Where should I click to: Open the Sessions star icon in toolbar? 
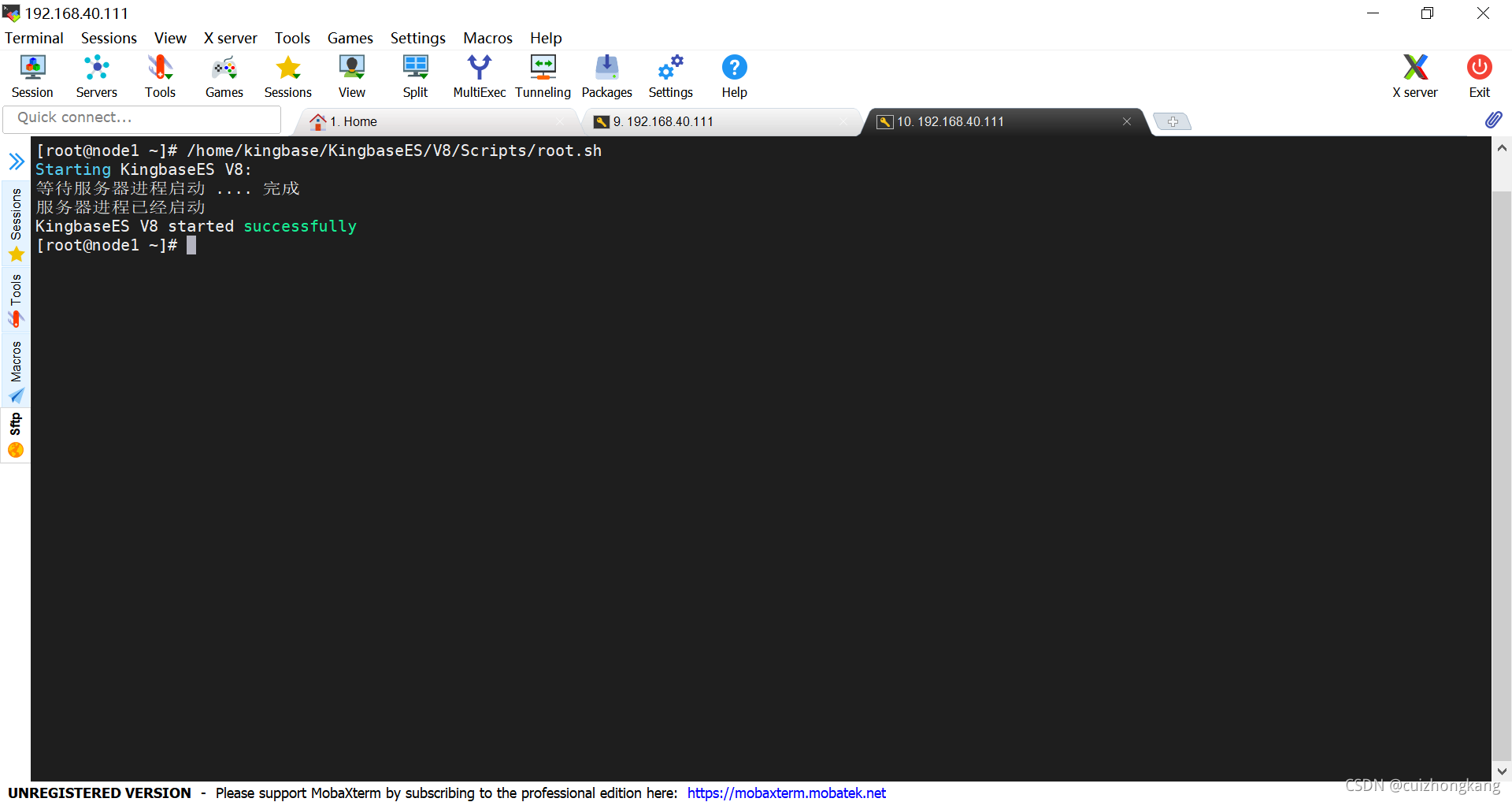(288, 76)
